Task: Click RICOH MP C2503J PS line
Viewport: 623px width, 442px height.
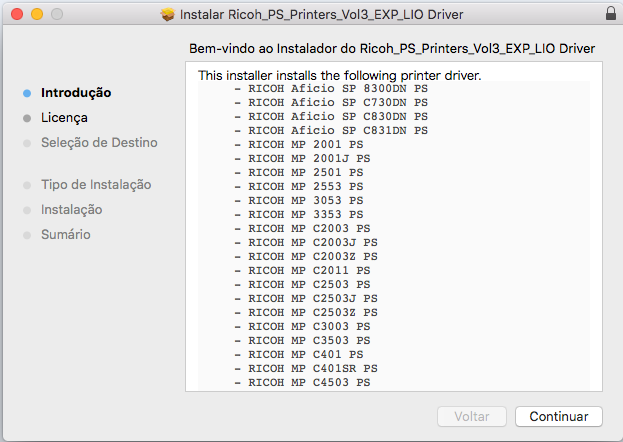Action: coord(306,299)
